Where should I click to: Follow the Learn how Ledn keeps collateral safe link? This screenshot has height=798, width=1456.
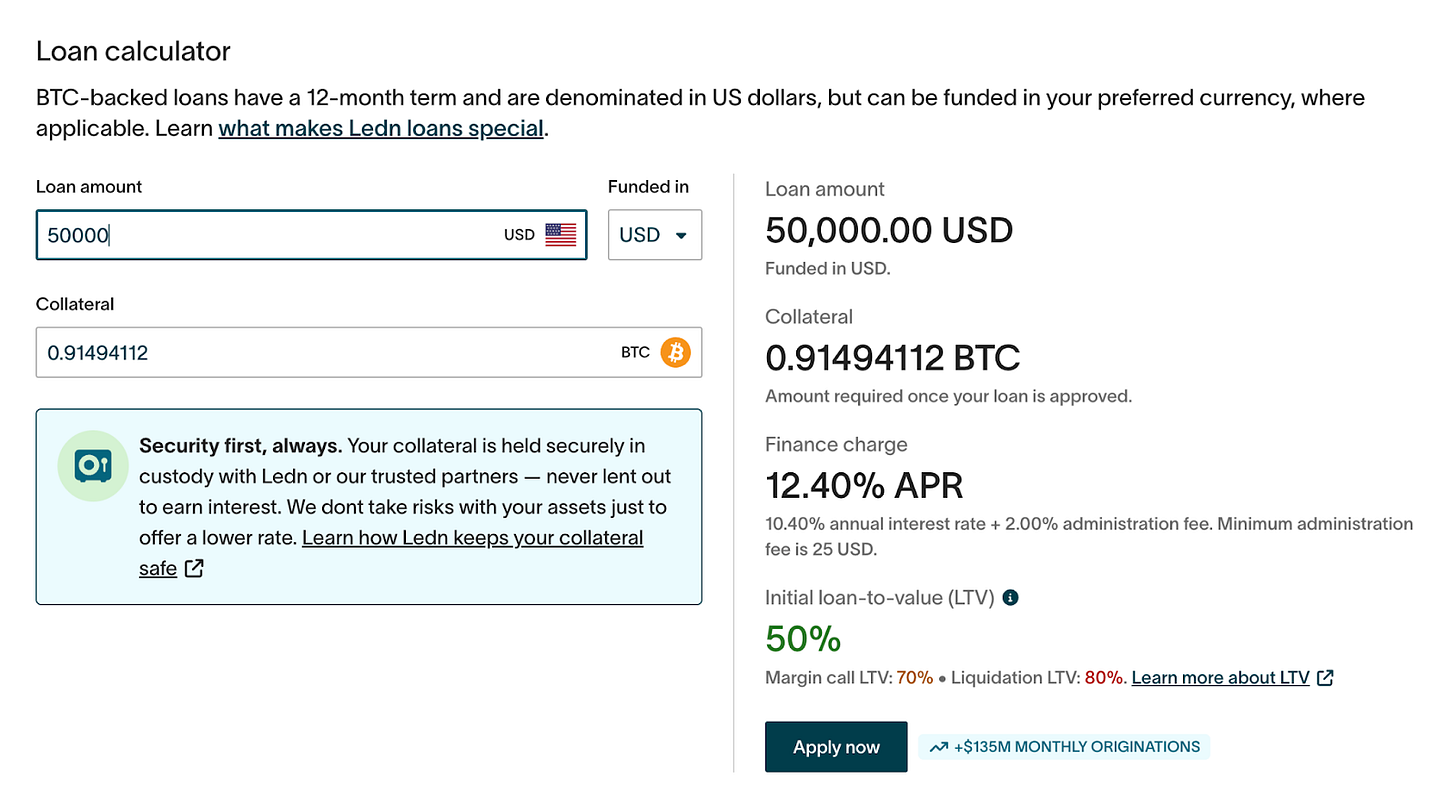tap(472, 538)
